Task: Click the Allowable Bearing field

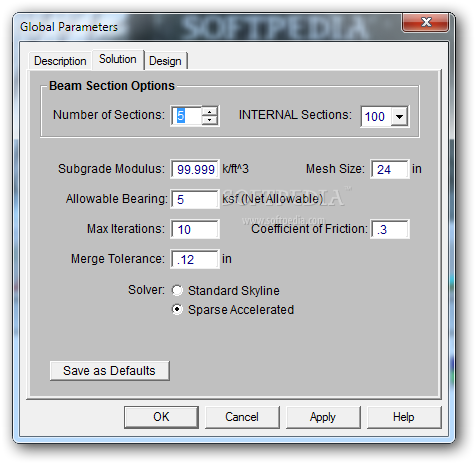Action: (x=195, y=199)
